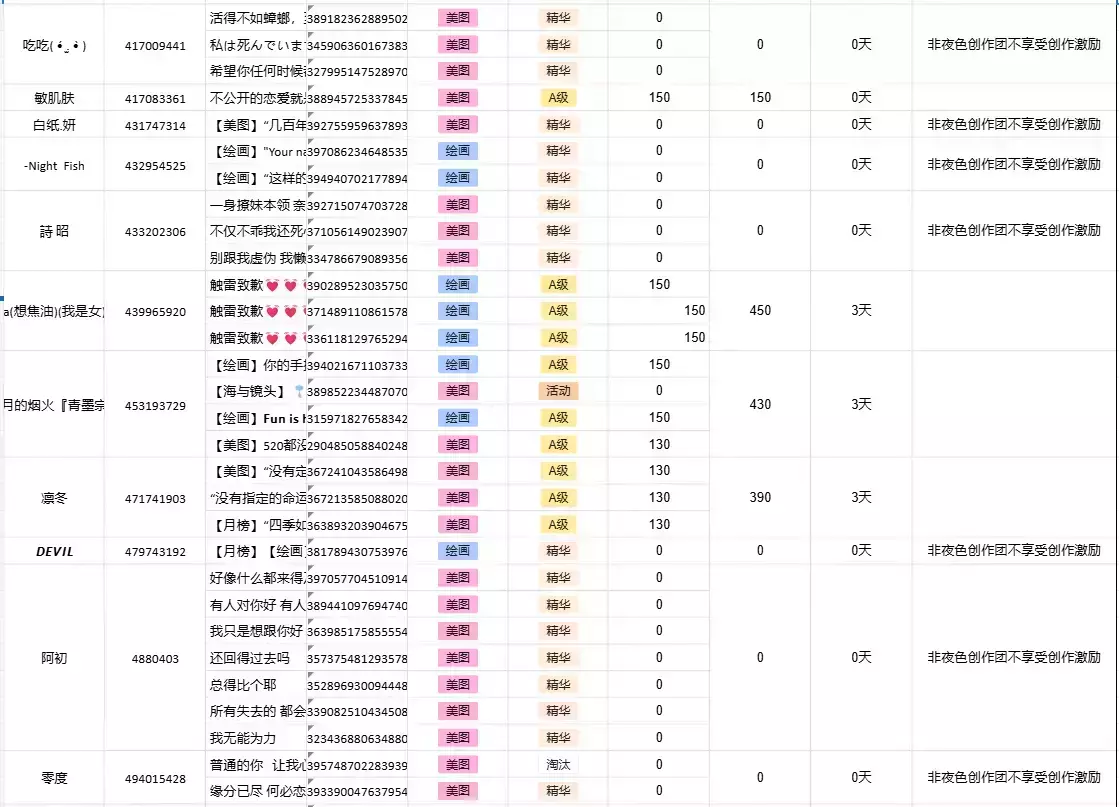Click title cell 【绘画】"Your na
The height and width of the screenshot is (807, 1119).
click(x=256, y=151)
